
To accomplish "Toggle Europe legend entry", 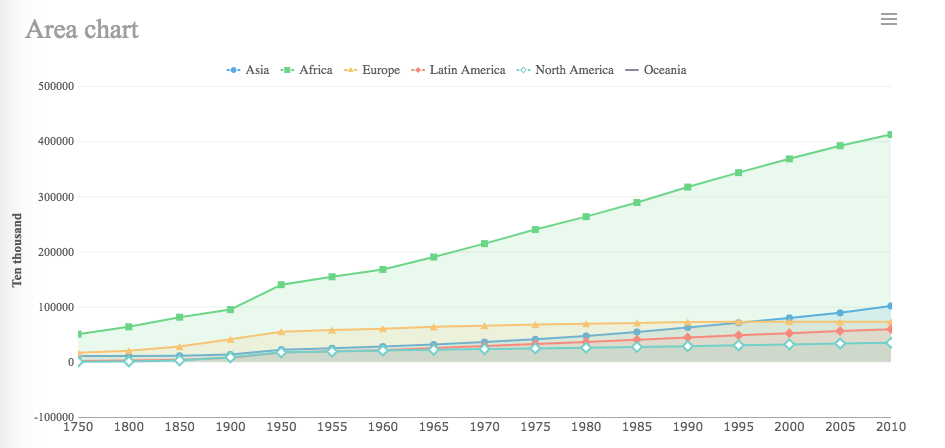I will 380,70.
